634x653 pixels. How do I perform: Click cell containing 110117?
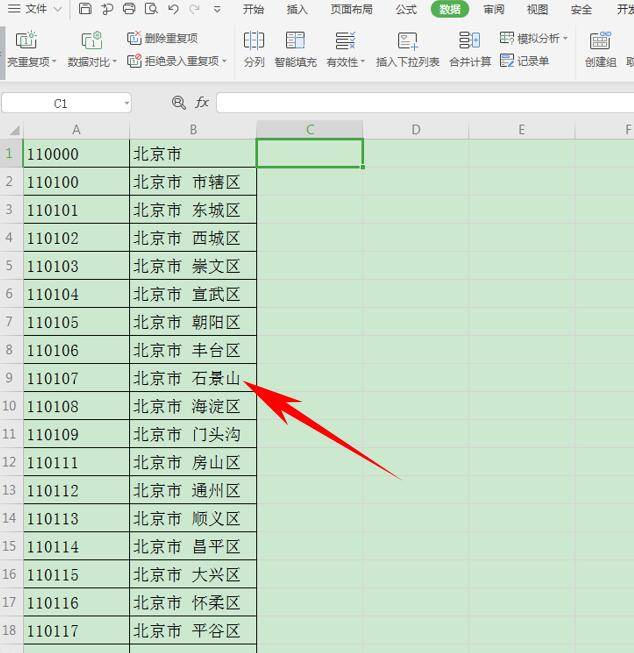76,631
